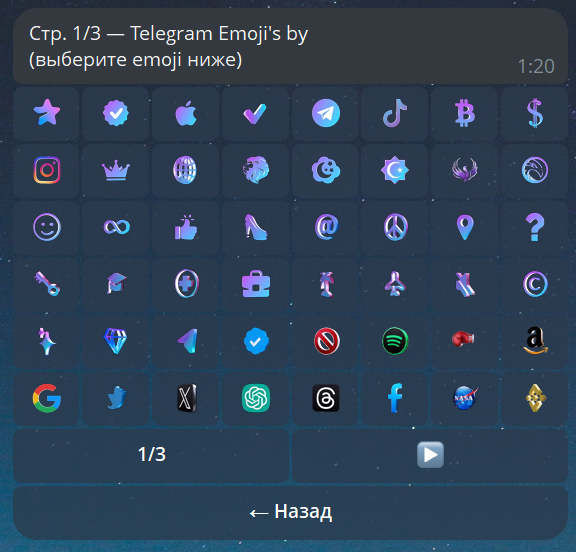Select the TikTok logo emoji

395,113
